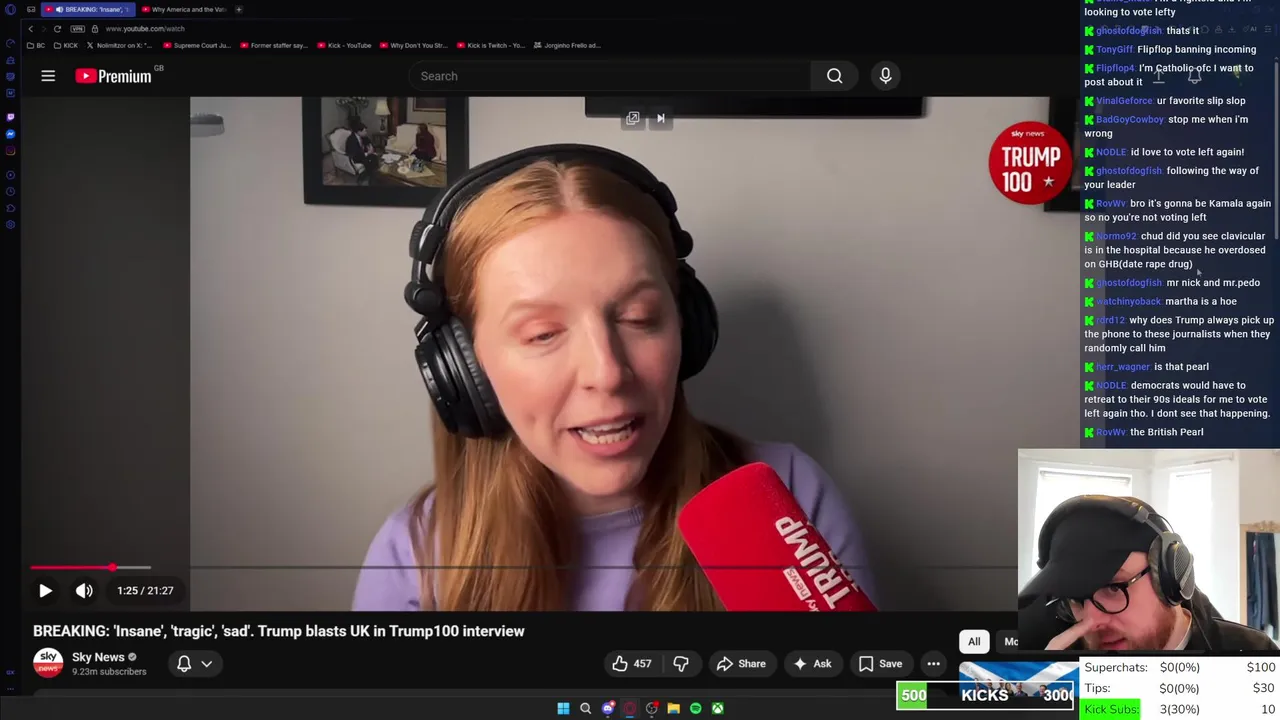Toggle the browser VPN badge
The width and height of the screenshot is (1280, 720).
[77, 29]
